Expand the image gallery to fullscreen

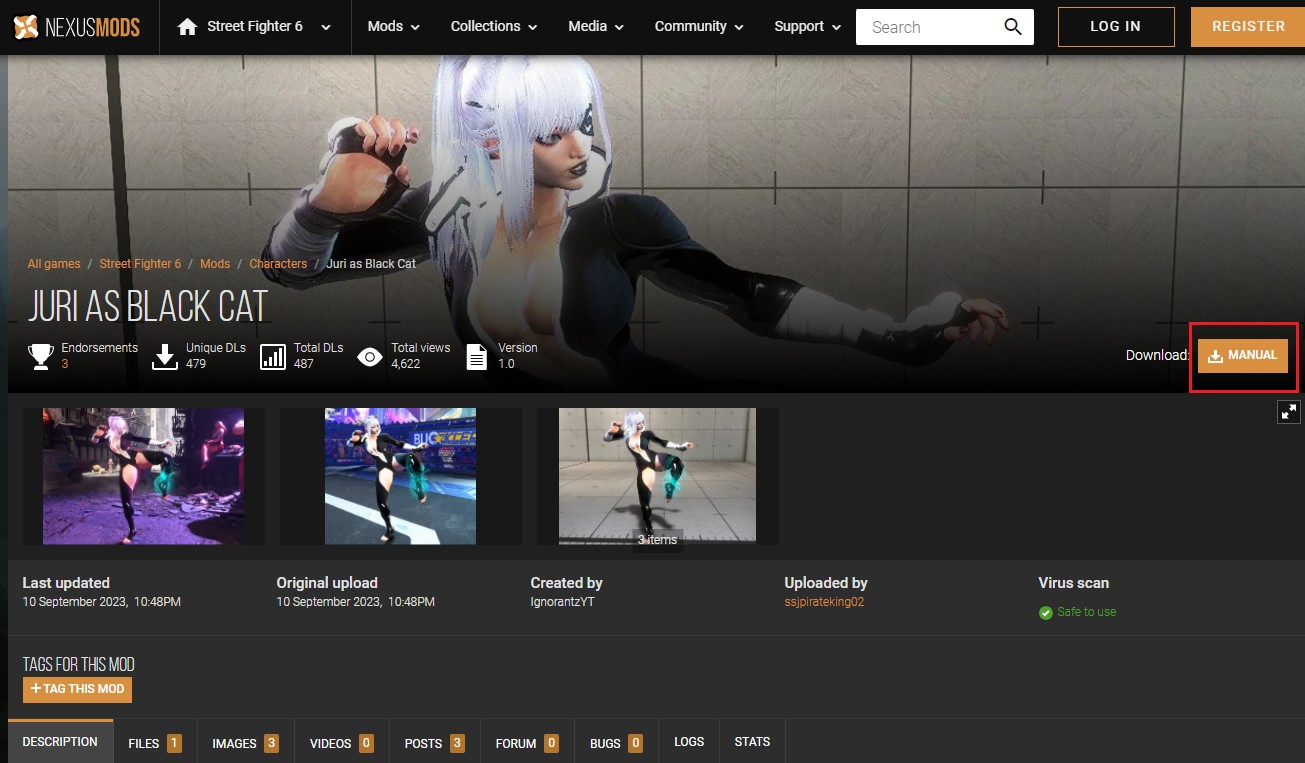point(1289,411)
